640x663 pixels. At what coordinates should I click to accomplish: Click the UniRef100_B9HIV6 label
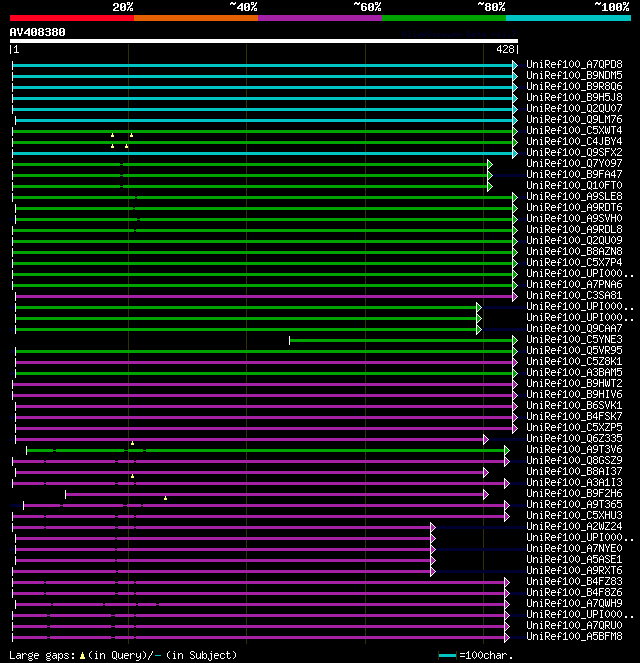tap(574, 395)
